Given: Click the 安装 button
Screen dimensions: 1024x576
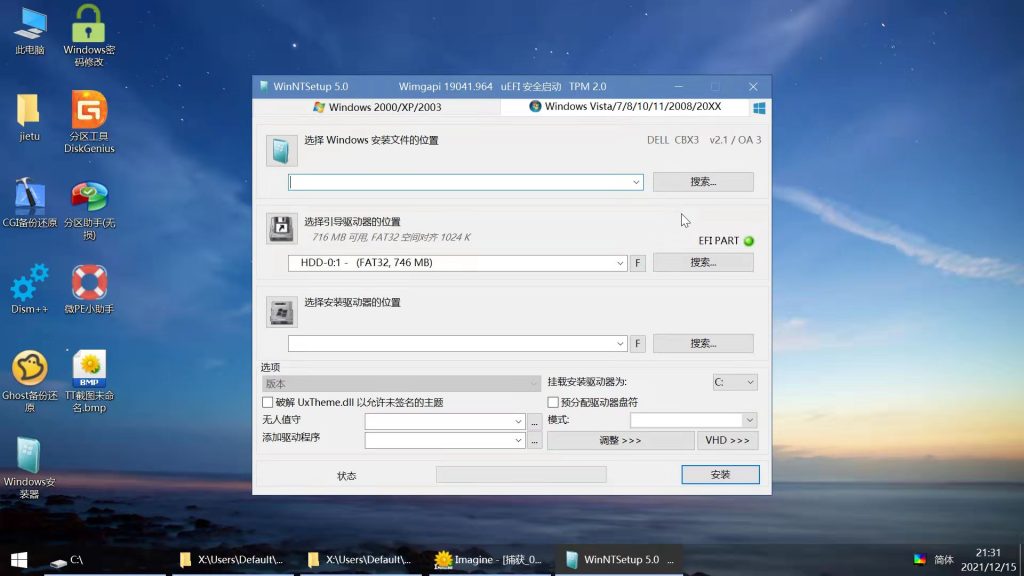Looking at the screenshot, I should coord(720,475).
